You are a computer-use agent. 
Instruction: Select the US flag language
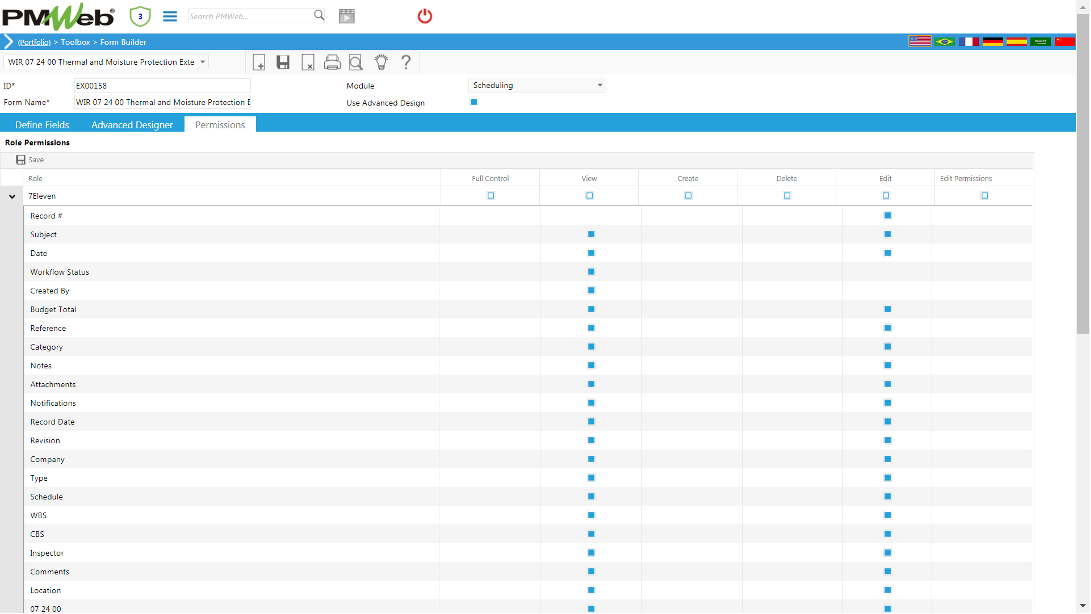(920, 41)
